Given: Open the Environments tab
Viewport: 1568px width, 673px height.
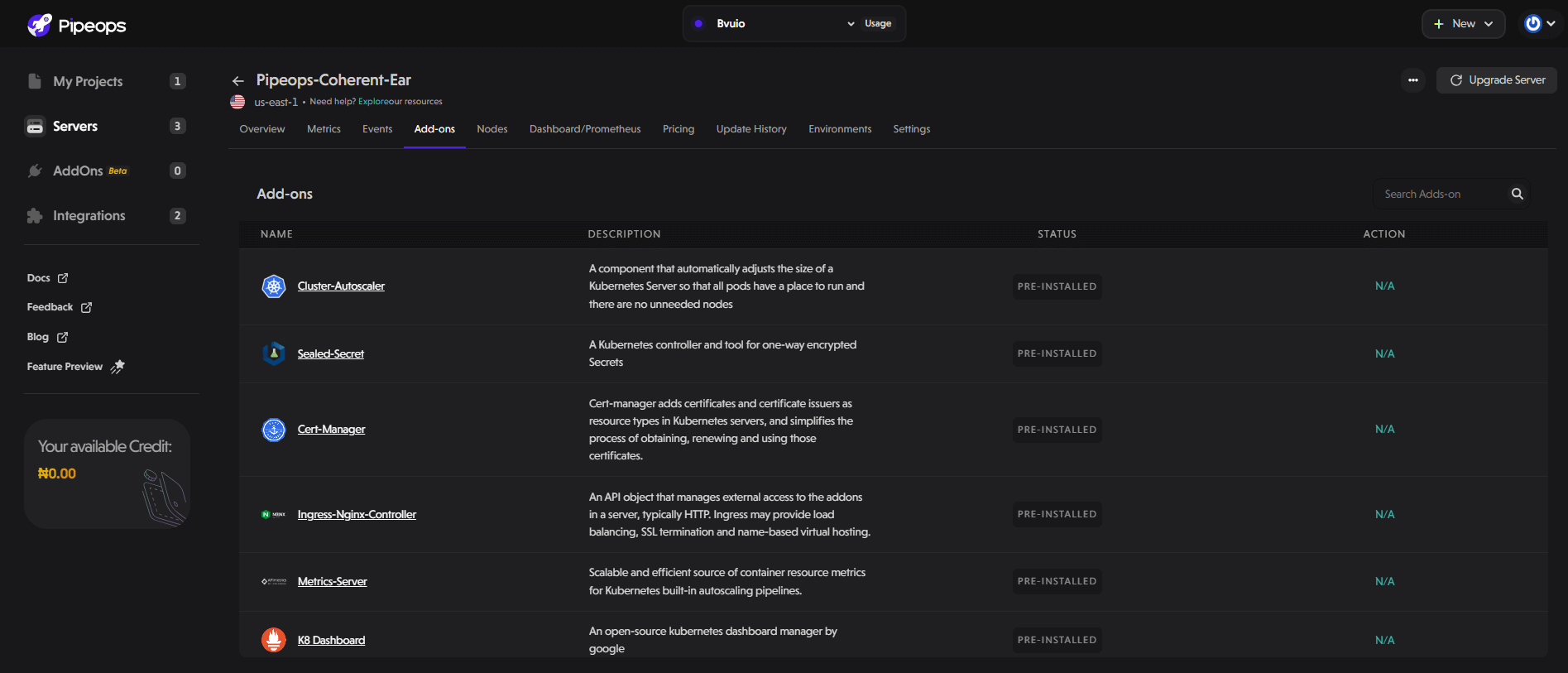Looking at the screenshot, I should (840, 129).
